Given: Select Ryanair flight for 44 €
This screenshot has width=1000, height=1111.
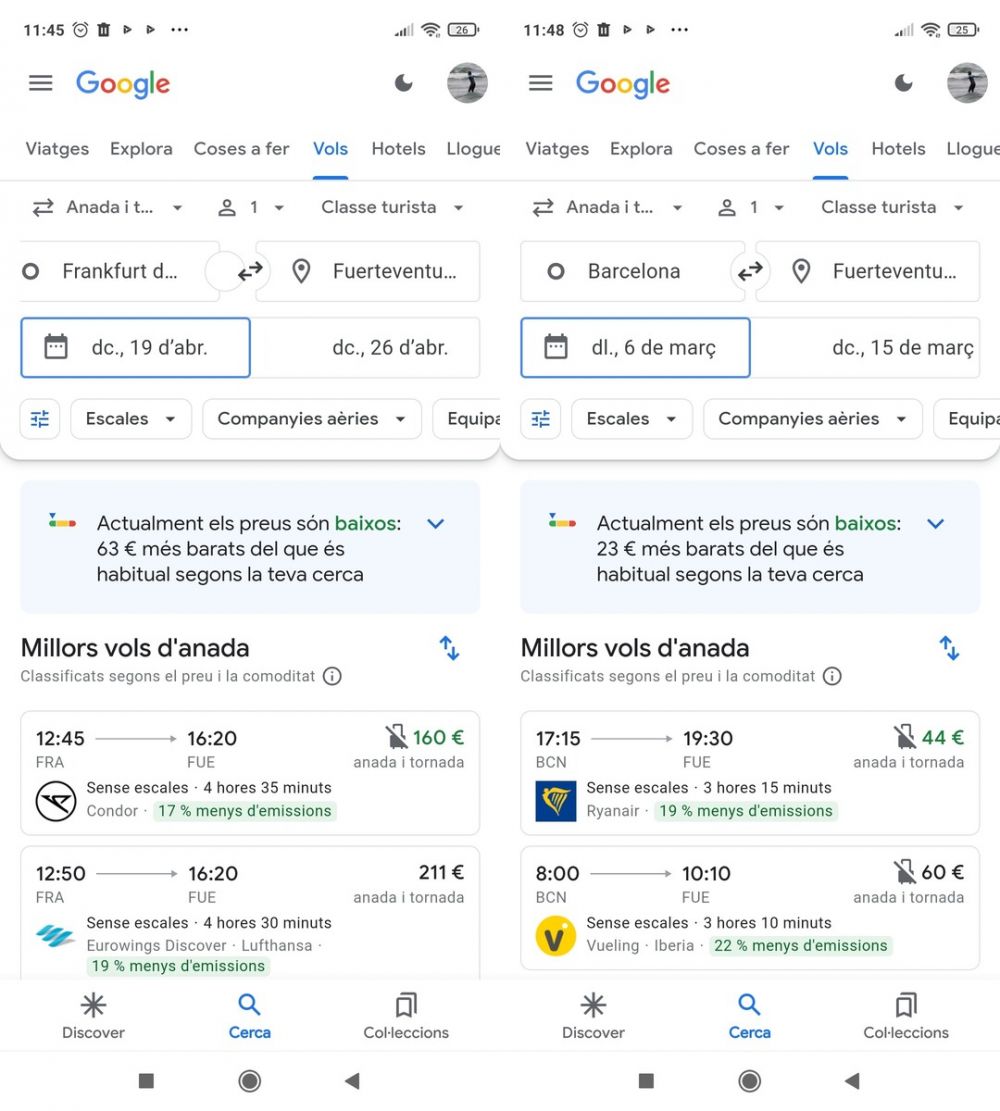Looking at the screenshot, I should 750,773.
